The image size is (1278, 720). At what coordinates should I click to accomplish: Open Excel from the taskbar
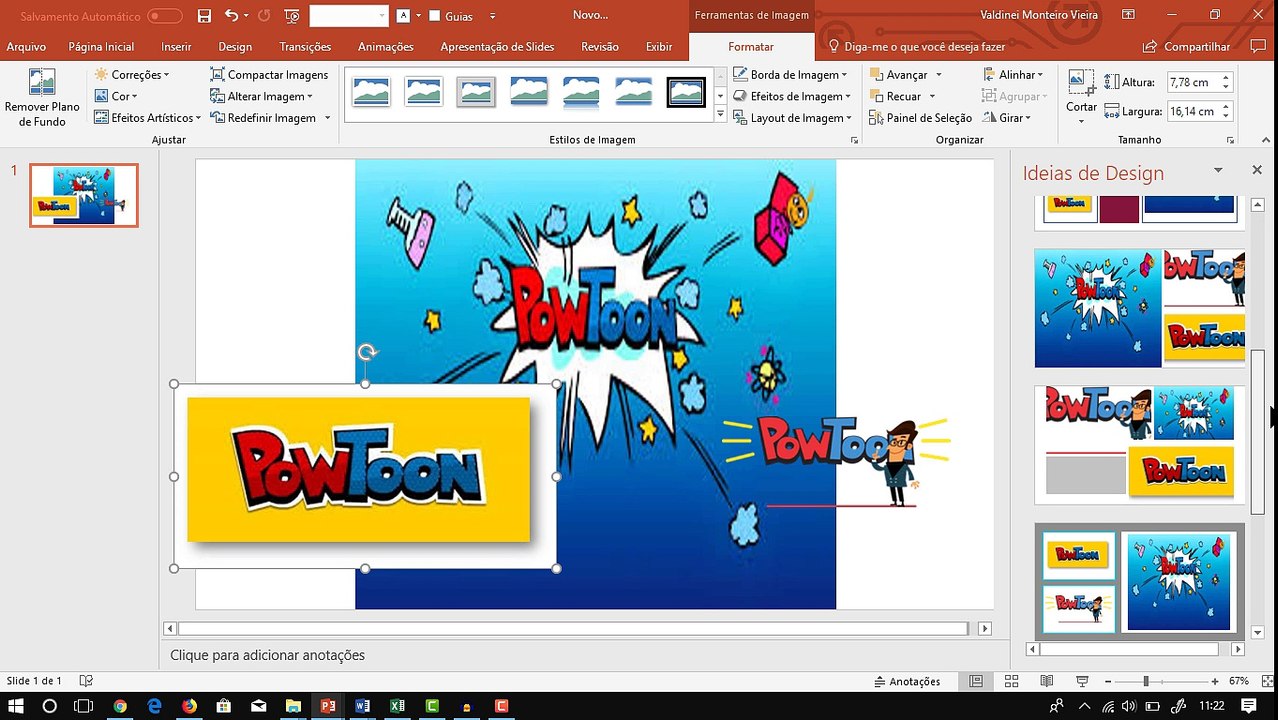click(397, 706)
